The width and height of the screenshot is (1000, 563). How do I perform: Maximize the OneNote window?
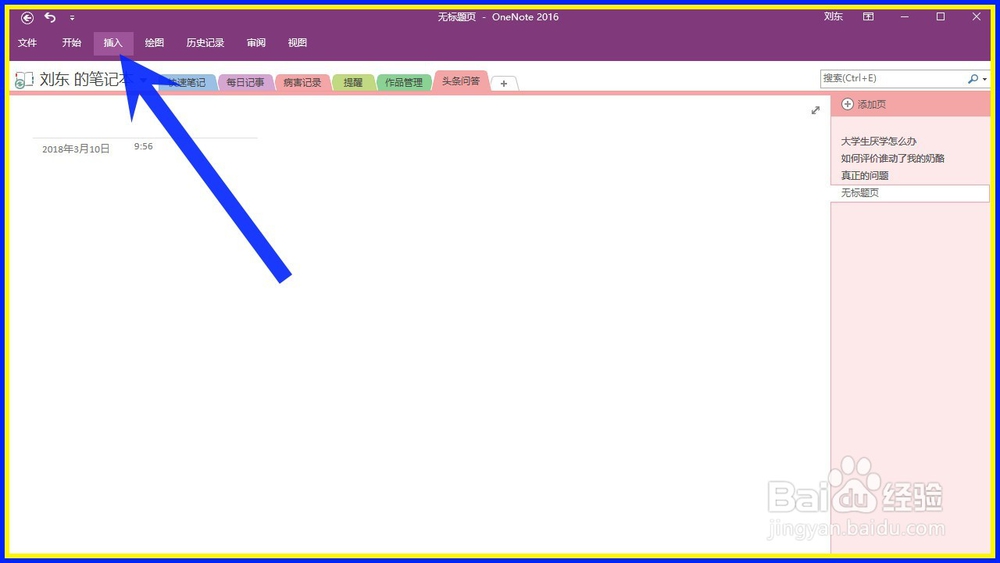[941, 17]
